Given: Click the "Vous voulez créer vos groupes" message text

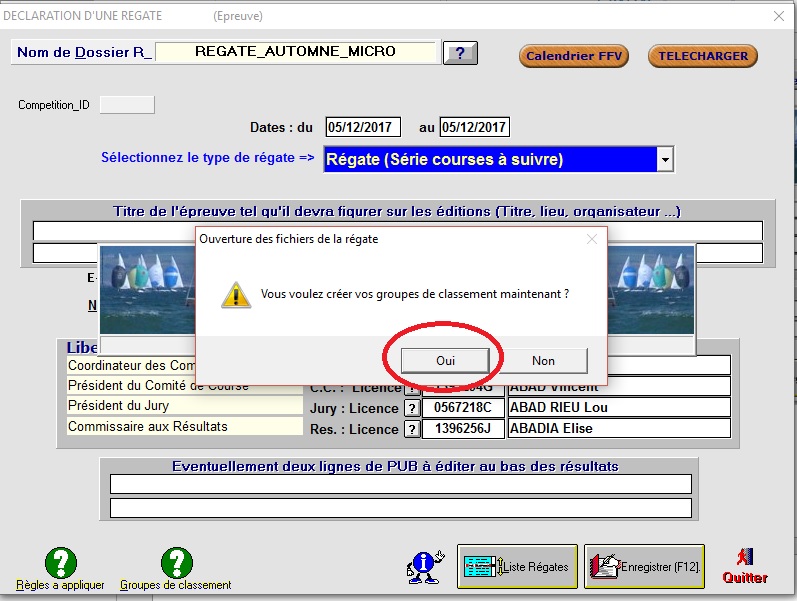Looking at the screenshot, I should click(415, 294).
